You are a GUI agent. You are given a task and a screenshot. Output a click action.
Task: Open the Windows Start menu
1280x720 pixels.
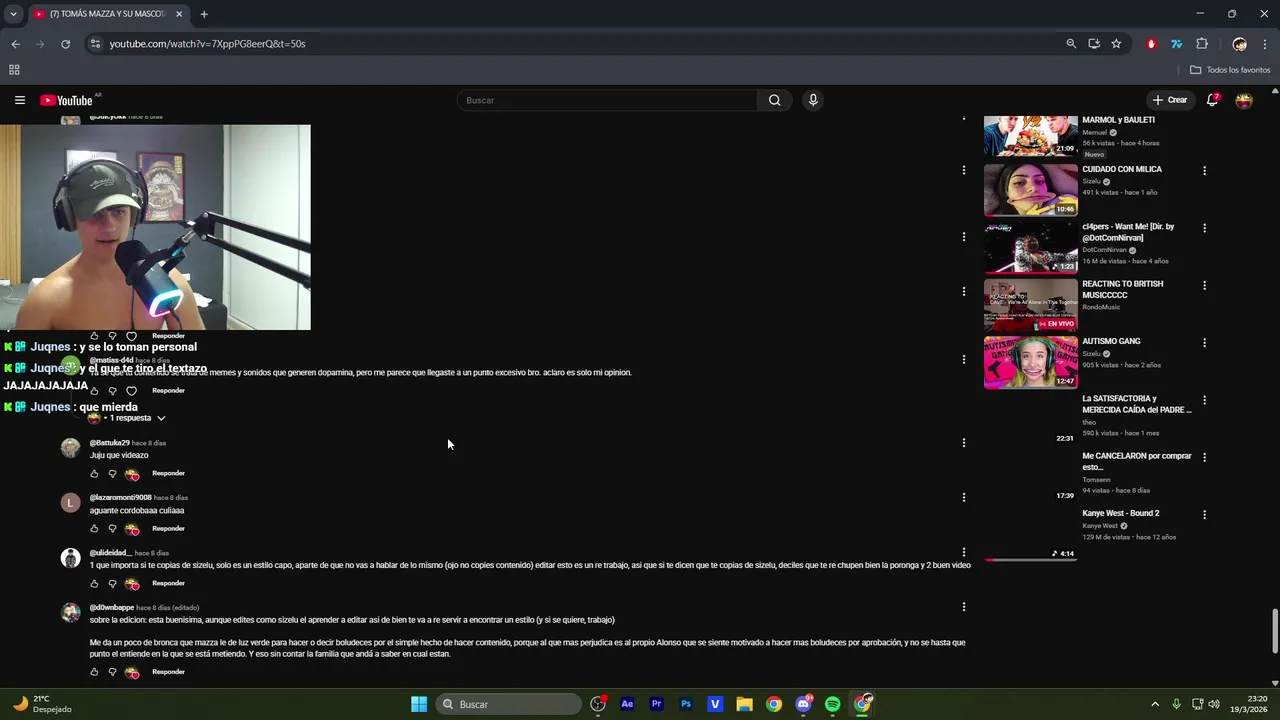[419, 704]
